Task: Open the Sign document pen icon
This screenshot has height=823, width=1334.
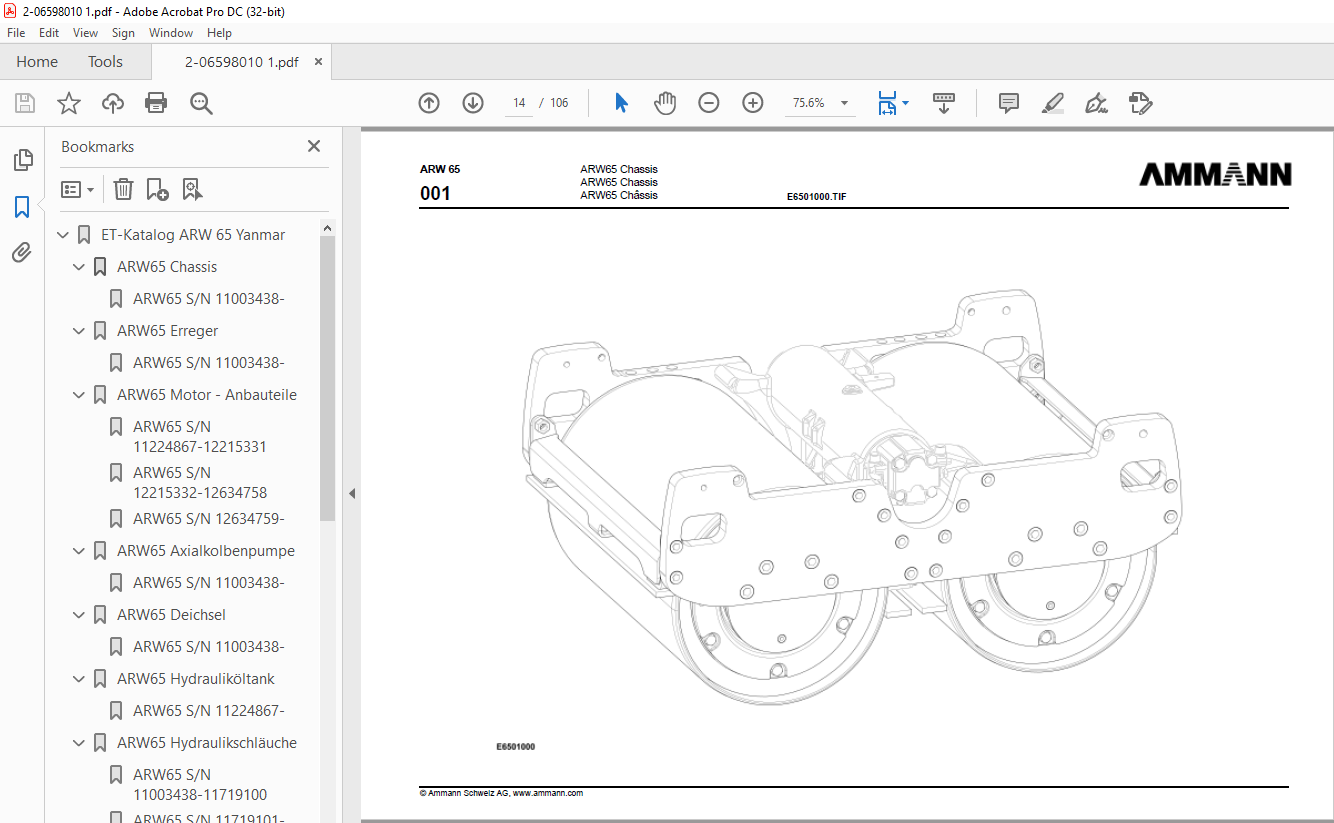Action: 1096,103
